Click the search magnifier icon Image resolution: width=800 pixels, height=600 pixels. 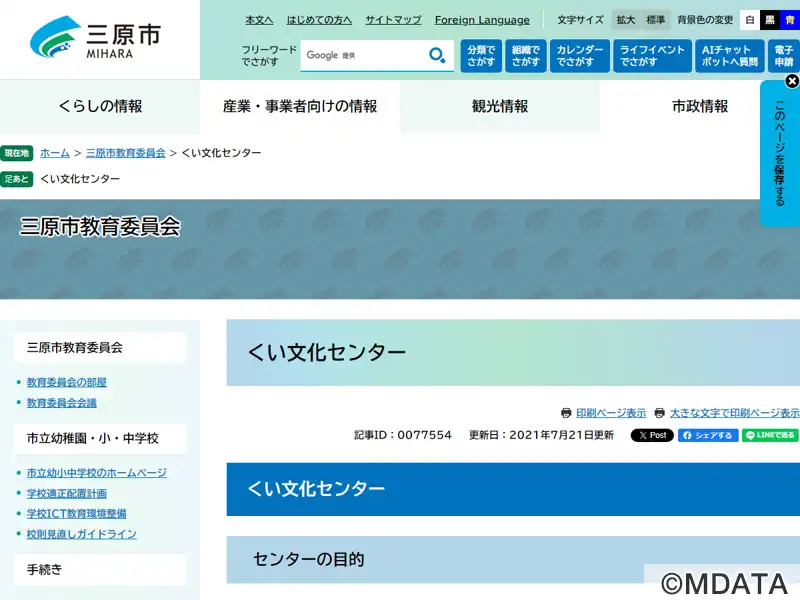point(437,55)
